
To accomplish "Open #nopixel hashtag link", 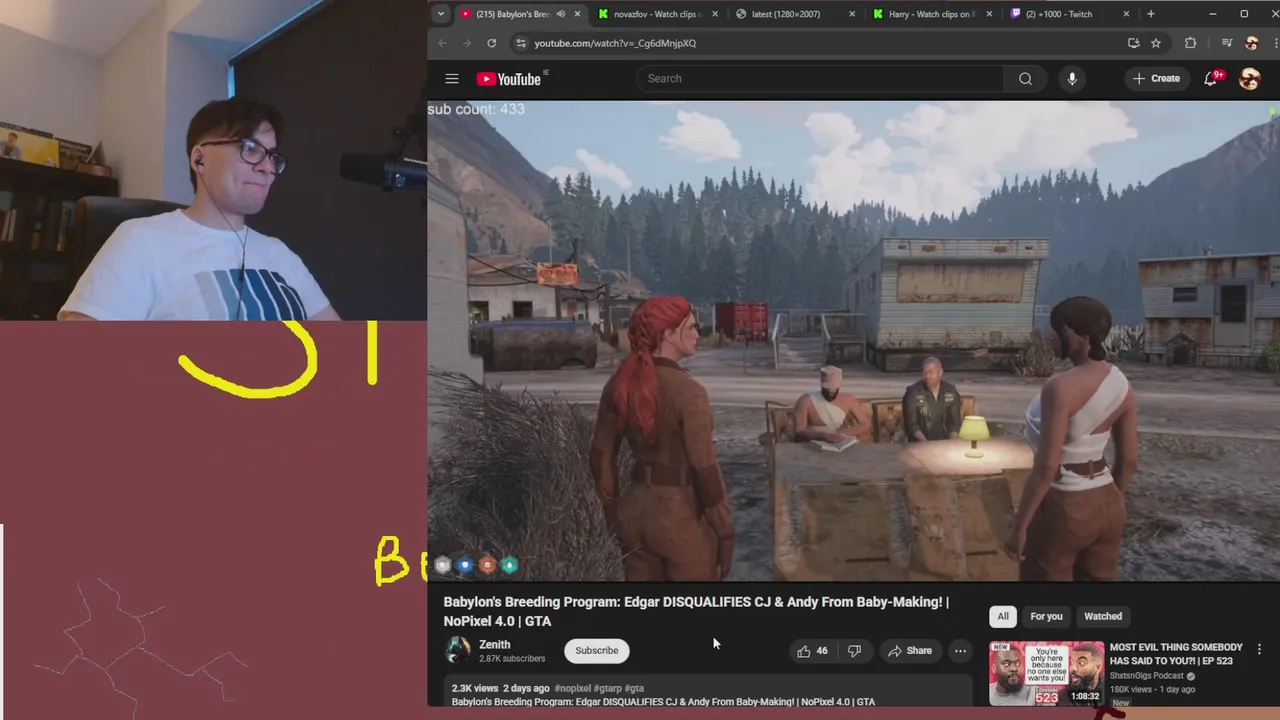I will click(x=572, y=688).
